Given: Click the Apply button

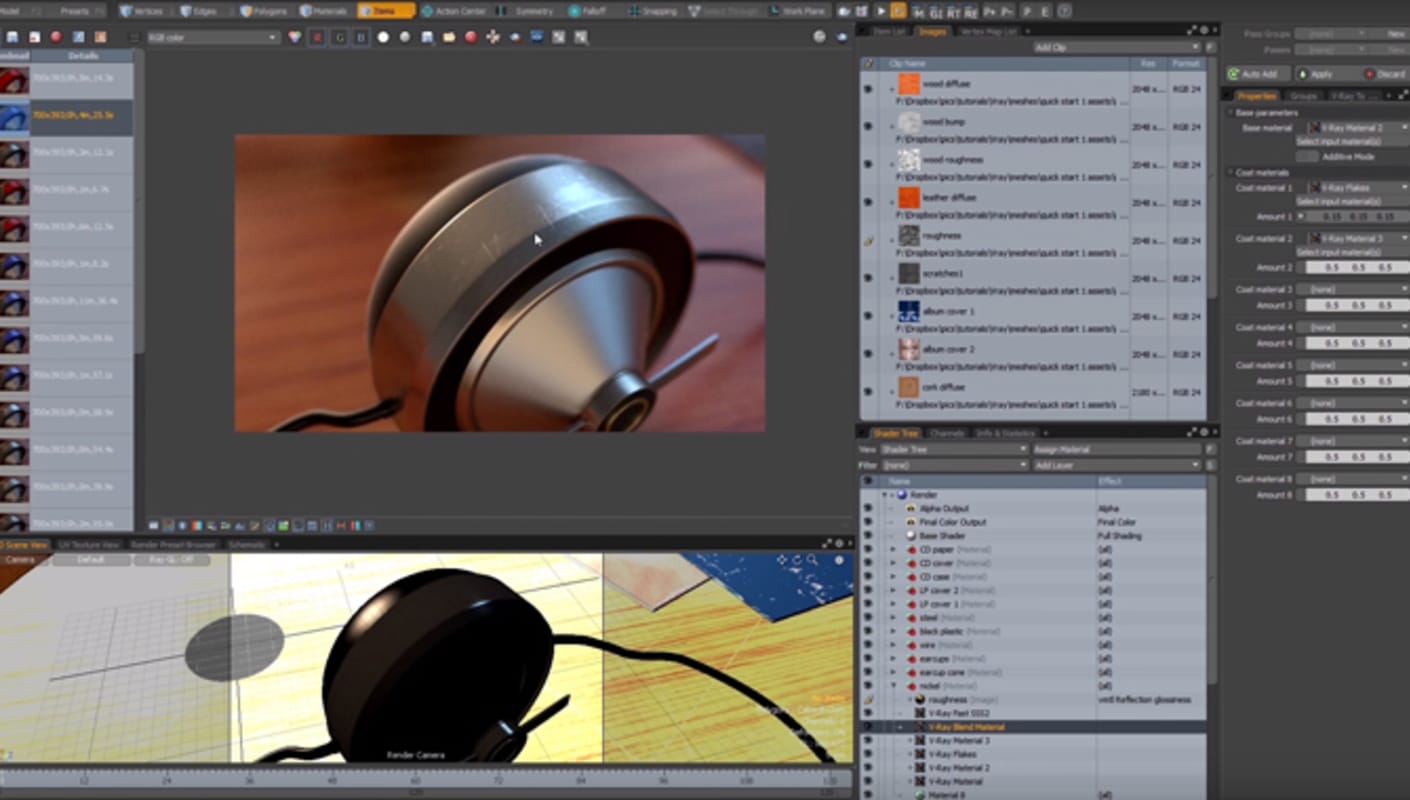Looking at the screenshot, I should coord(1321,74).
